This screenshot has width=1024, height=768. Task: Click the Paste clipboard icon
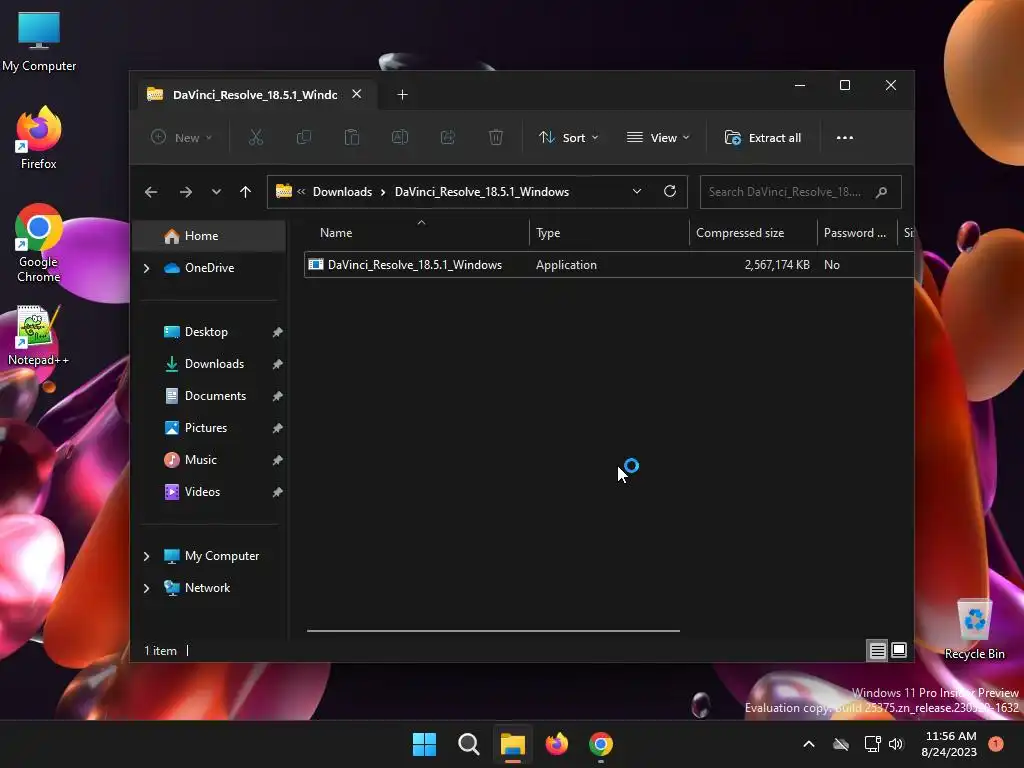tap(352, 138)
